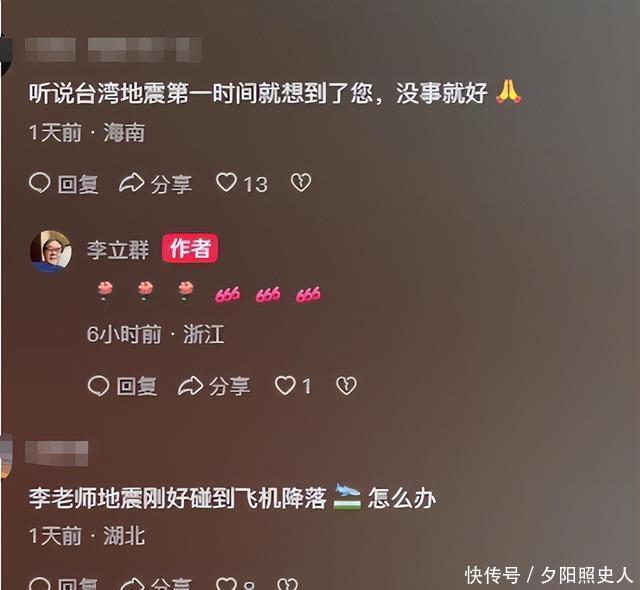Image resolution: width=640 pixels, height=590 pixels.
Task: Click the reply icon under Hubei comment
Action: tap(40, 584)
